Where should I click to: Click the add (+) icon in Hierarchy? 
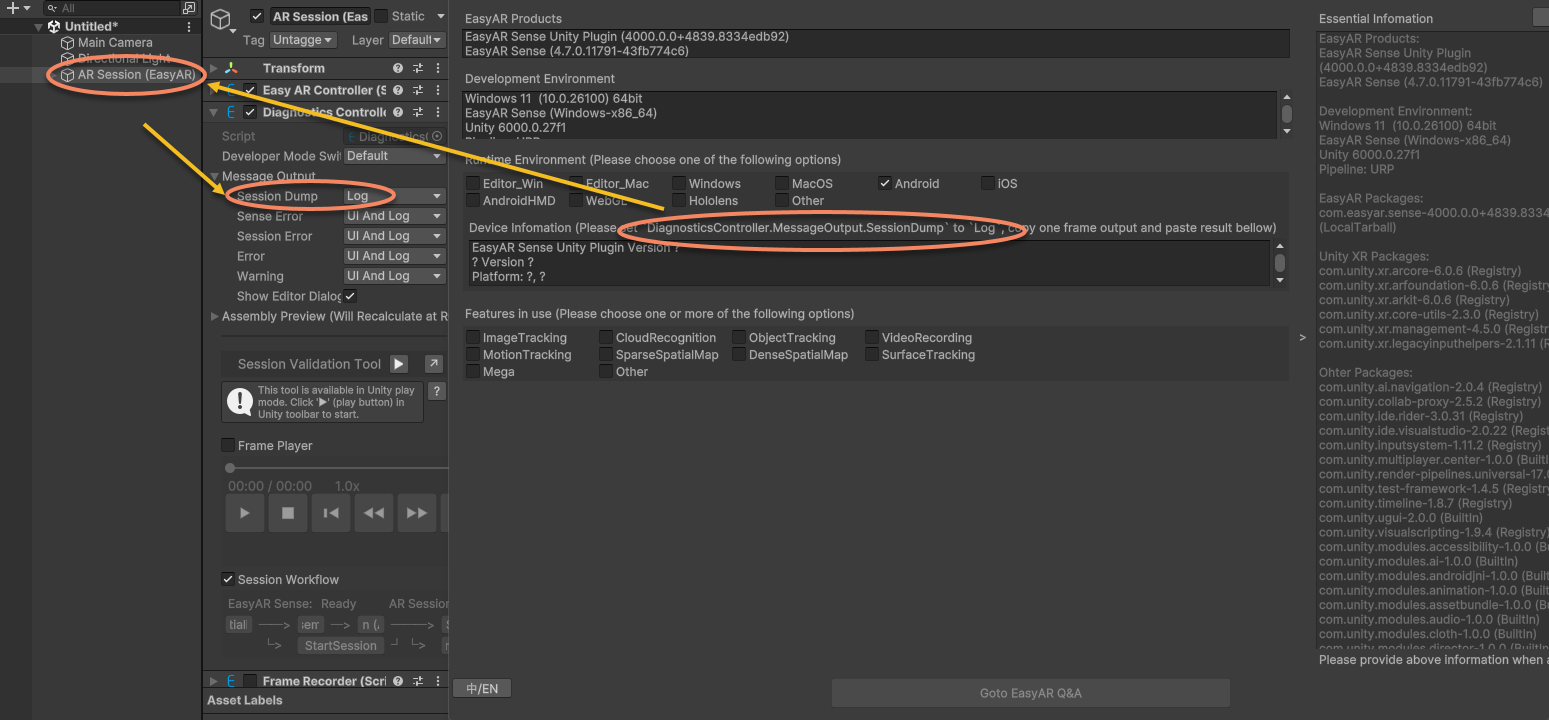pyautogui.click(x=13, y=8)
